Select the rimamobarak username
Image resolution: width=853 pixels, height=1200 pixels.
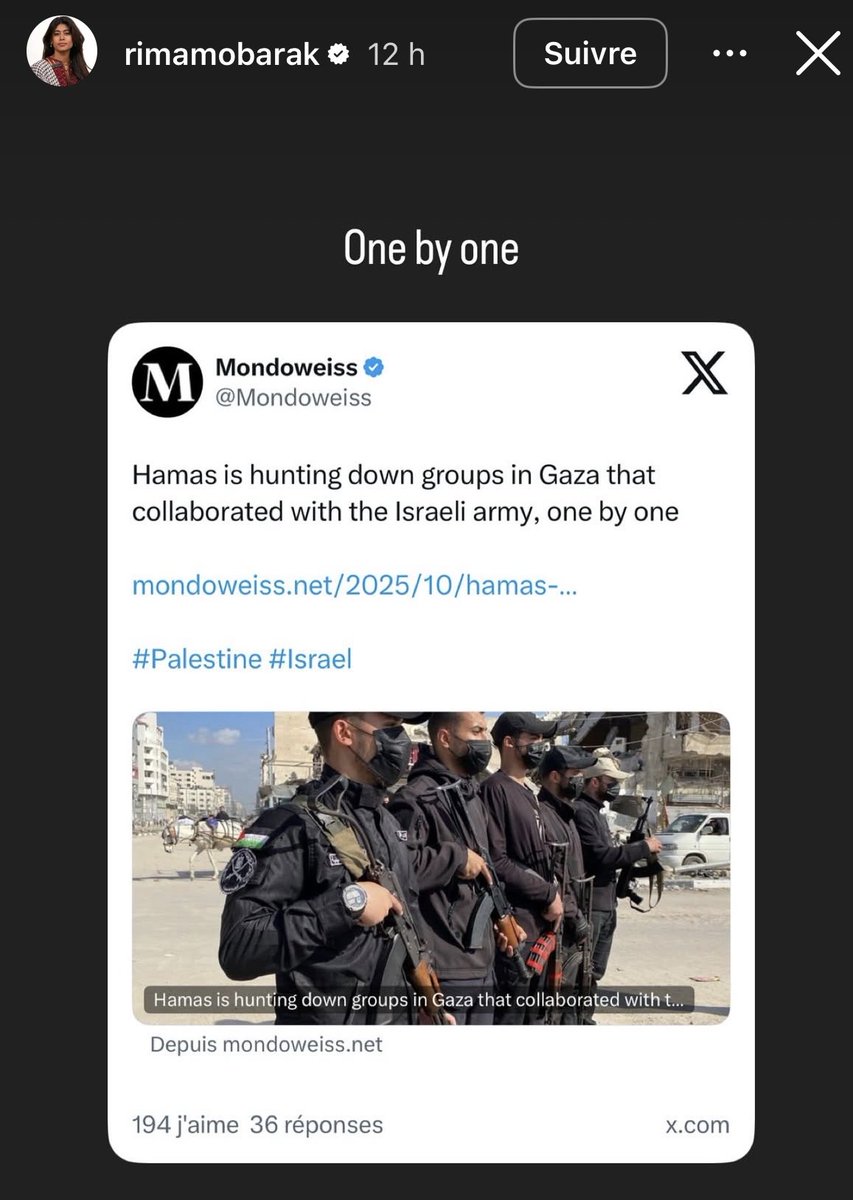pyautogui.click(x=221, y=54)
